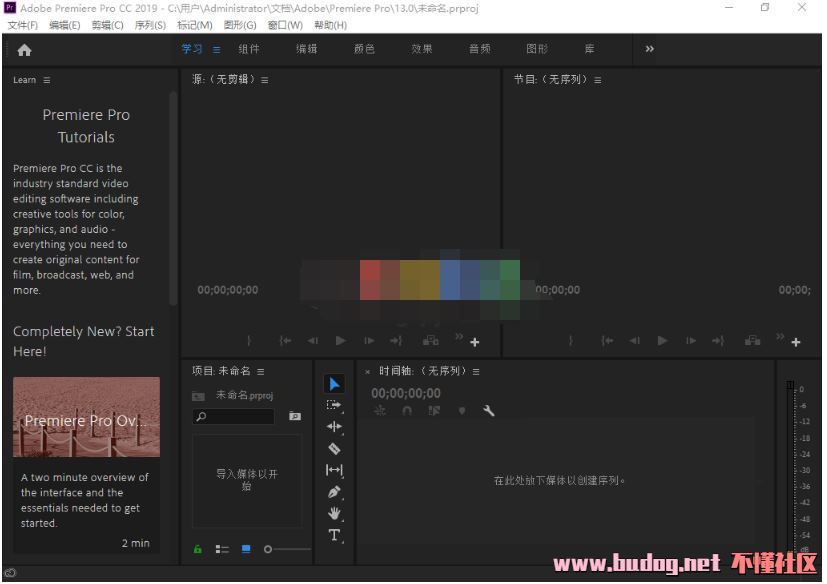Open the Program monitor panel menu
The height and width of the screenshot is (584, 827).
point(598,80)
